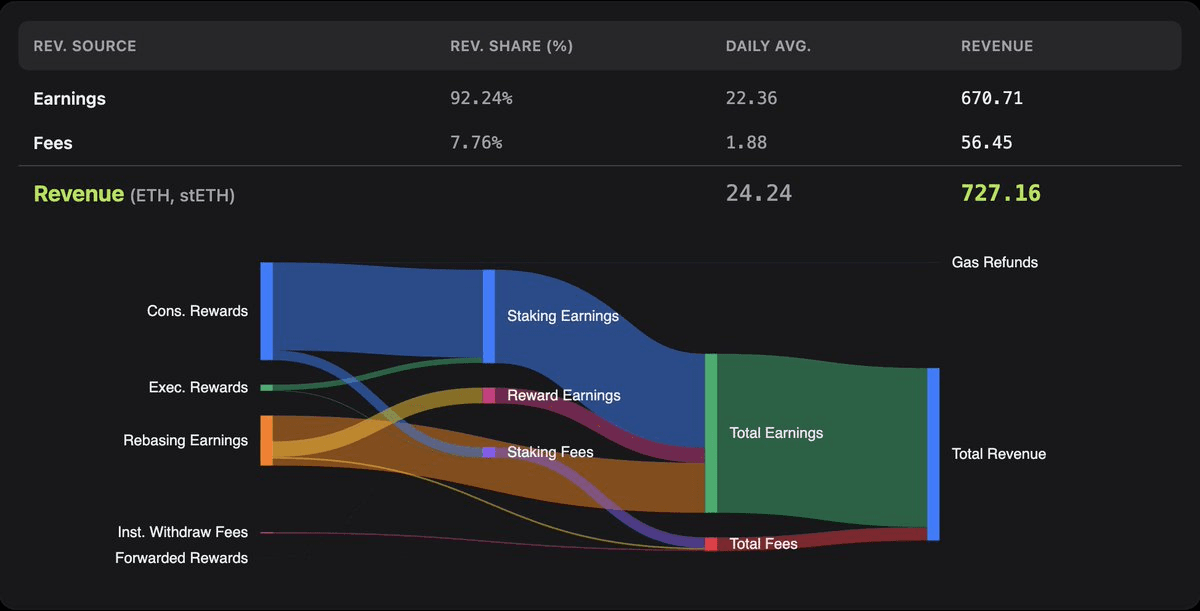Select the pink Reward Earnings node
The height and width of the screenshot is (611, 1200).
[x=489, y=395]
